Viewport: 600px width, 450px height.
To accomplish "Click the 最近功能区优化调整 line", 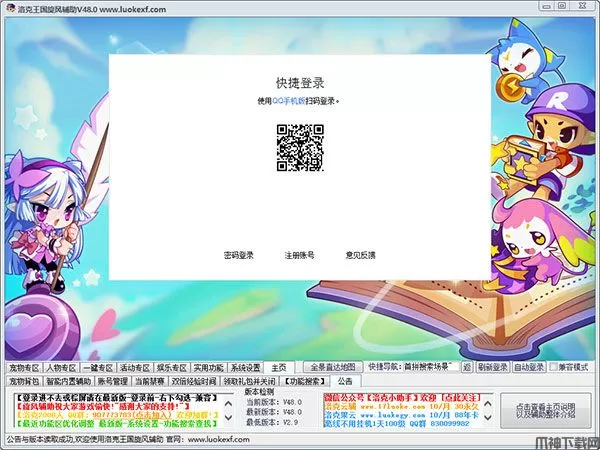I will tap(117, 423).
